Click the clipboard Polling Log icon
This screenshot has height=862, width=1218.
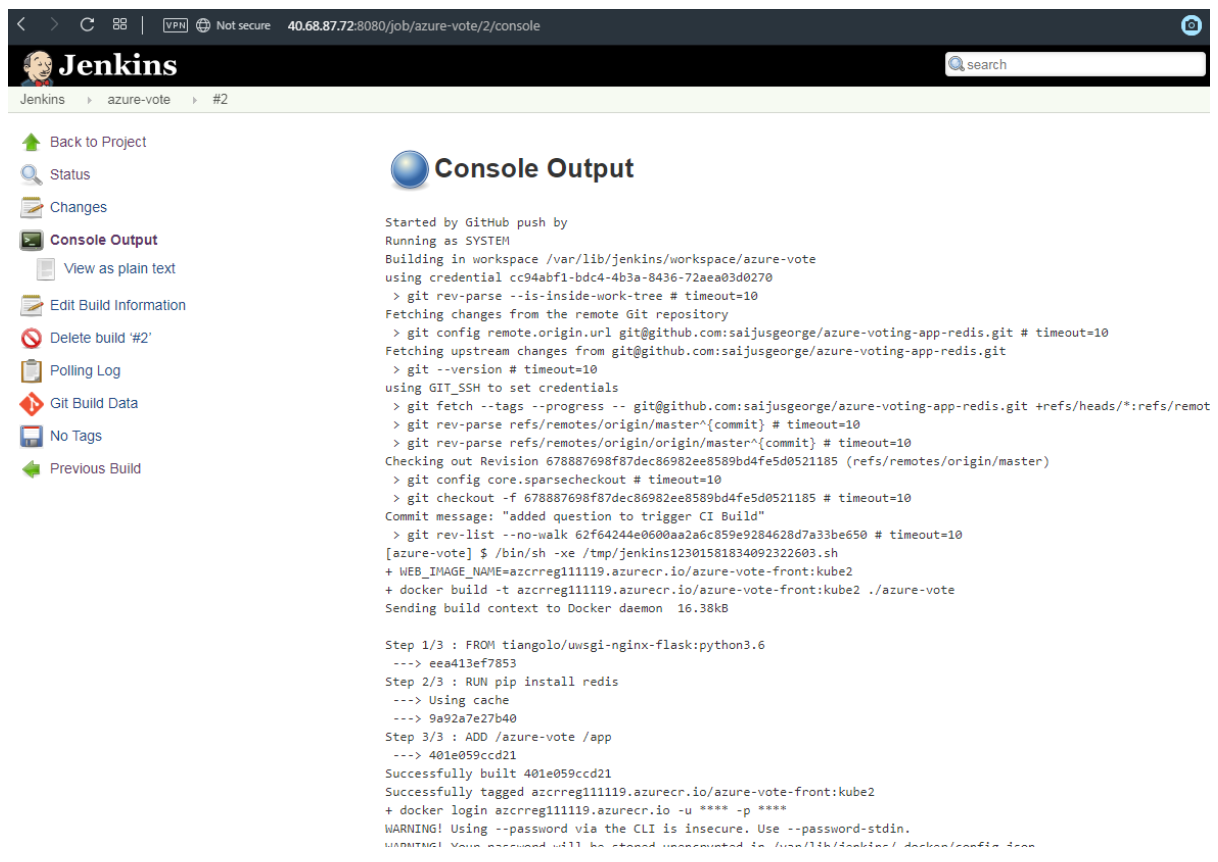(x=31, y=370)
